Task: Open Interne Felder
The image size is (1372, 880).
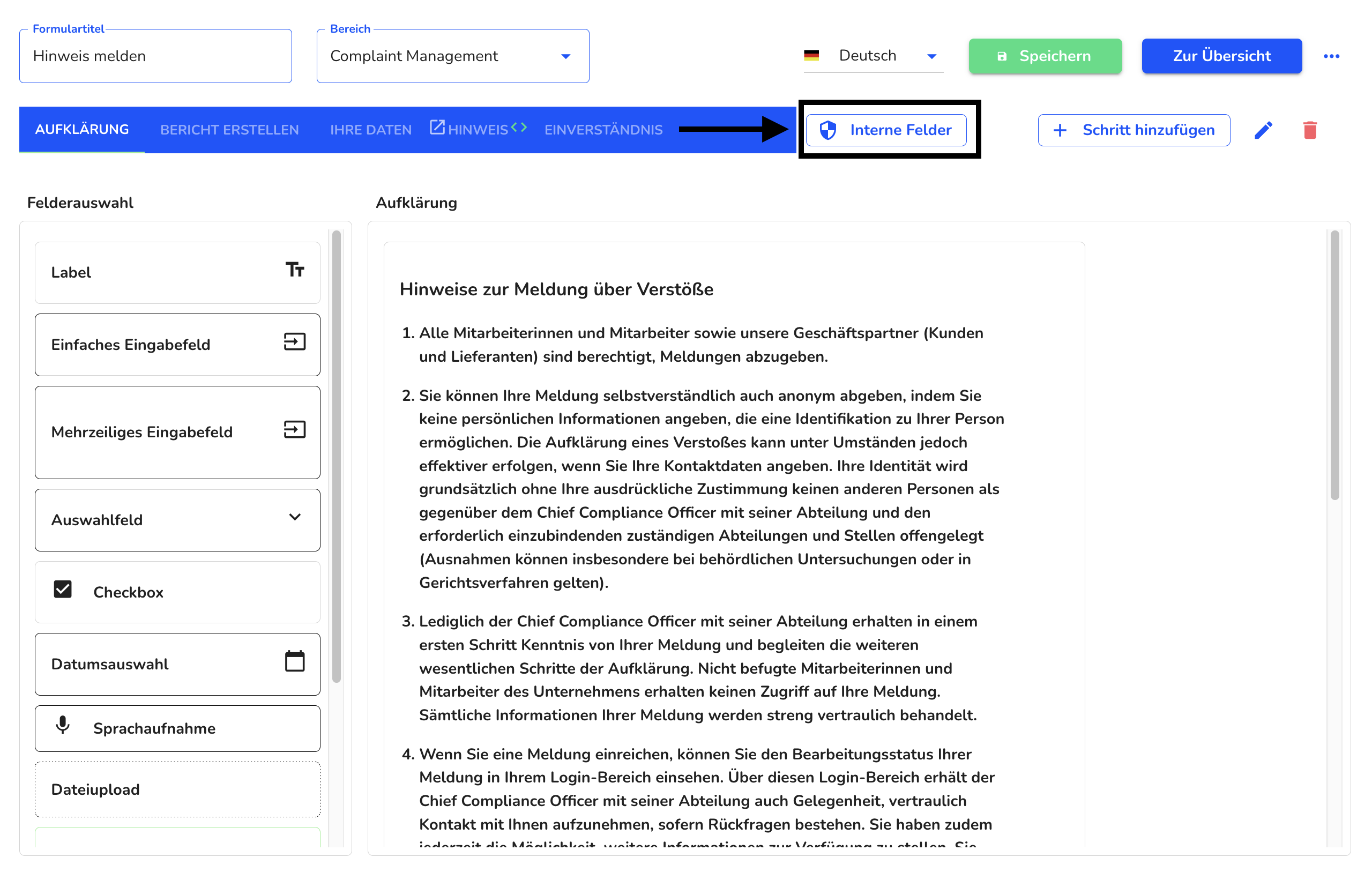Action: 886,130
